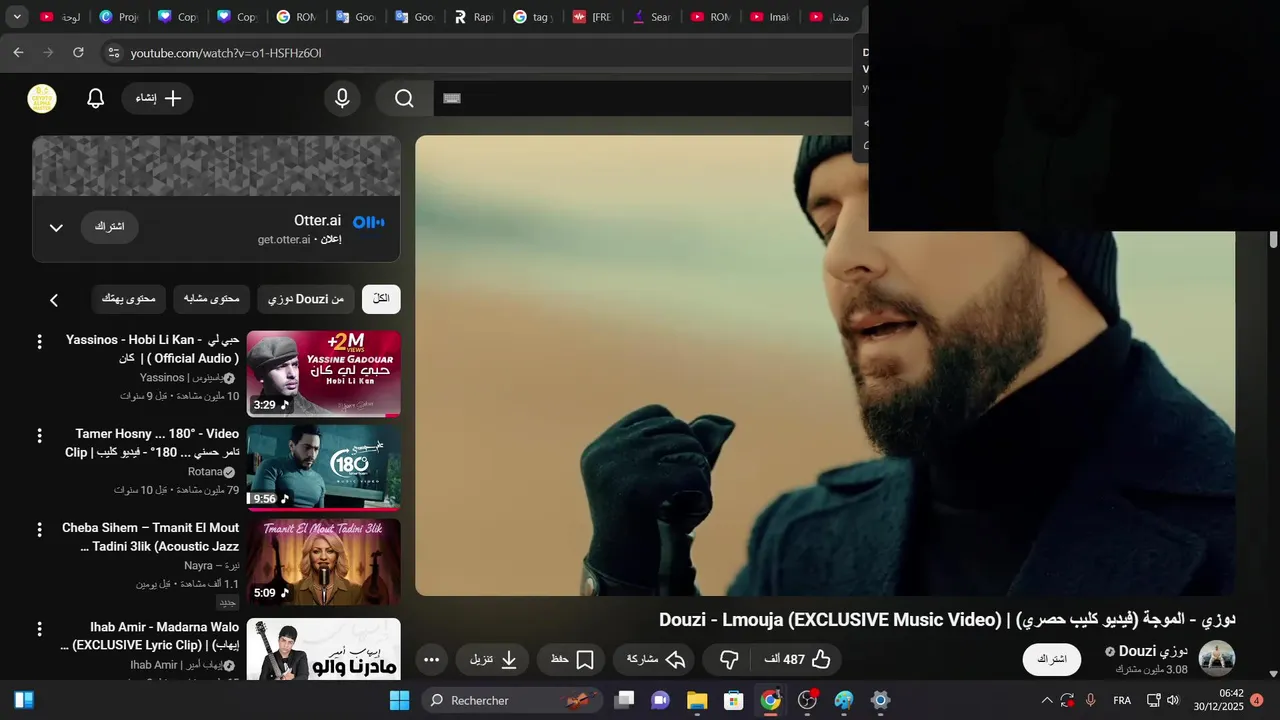1280x720 pixels.
Task: Switch to the Imal YouTube browser tab
Action: 769,17
